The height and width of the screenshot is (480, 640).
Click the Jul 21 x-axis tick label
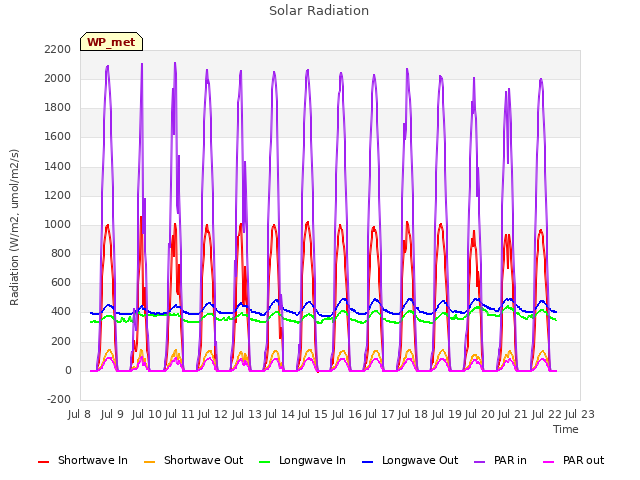coord(513,414)
